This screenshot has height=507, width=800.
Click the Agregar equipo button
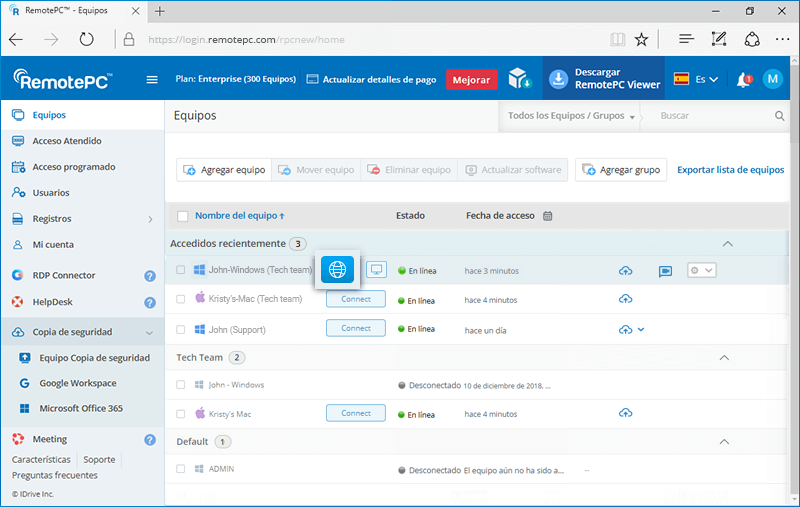(x=224, y=170)
